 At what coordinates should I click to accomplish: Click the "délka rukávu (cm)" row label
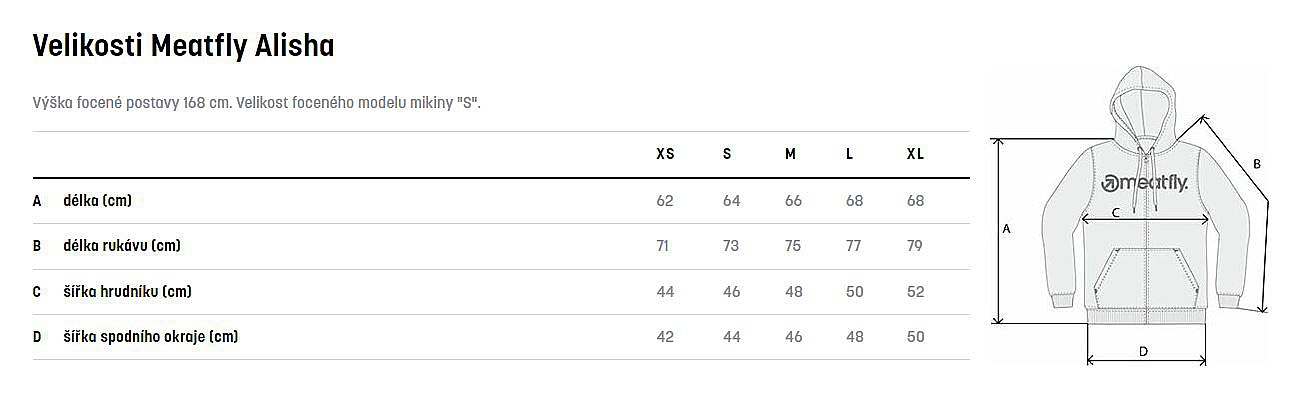pos(121,246)
